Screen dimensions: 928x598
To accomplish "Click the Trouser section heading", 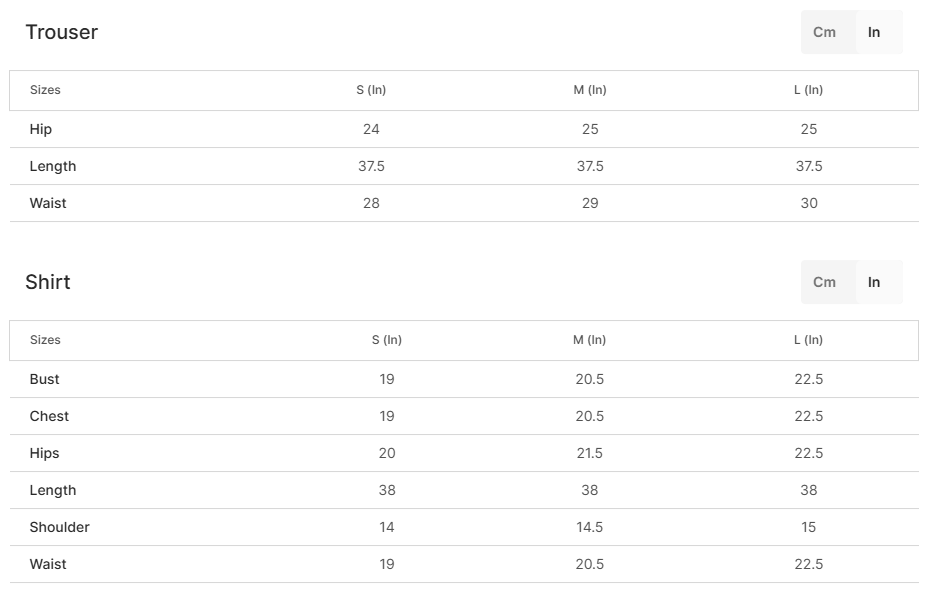I will [x=62, y=32].
